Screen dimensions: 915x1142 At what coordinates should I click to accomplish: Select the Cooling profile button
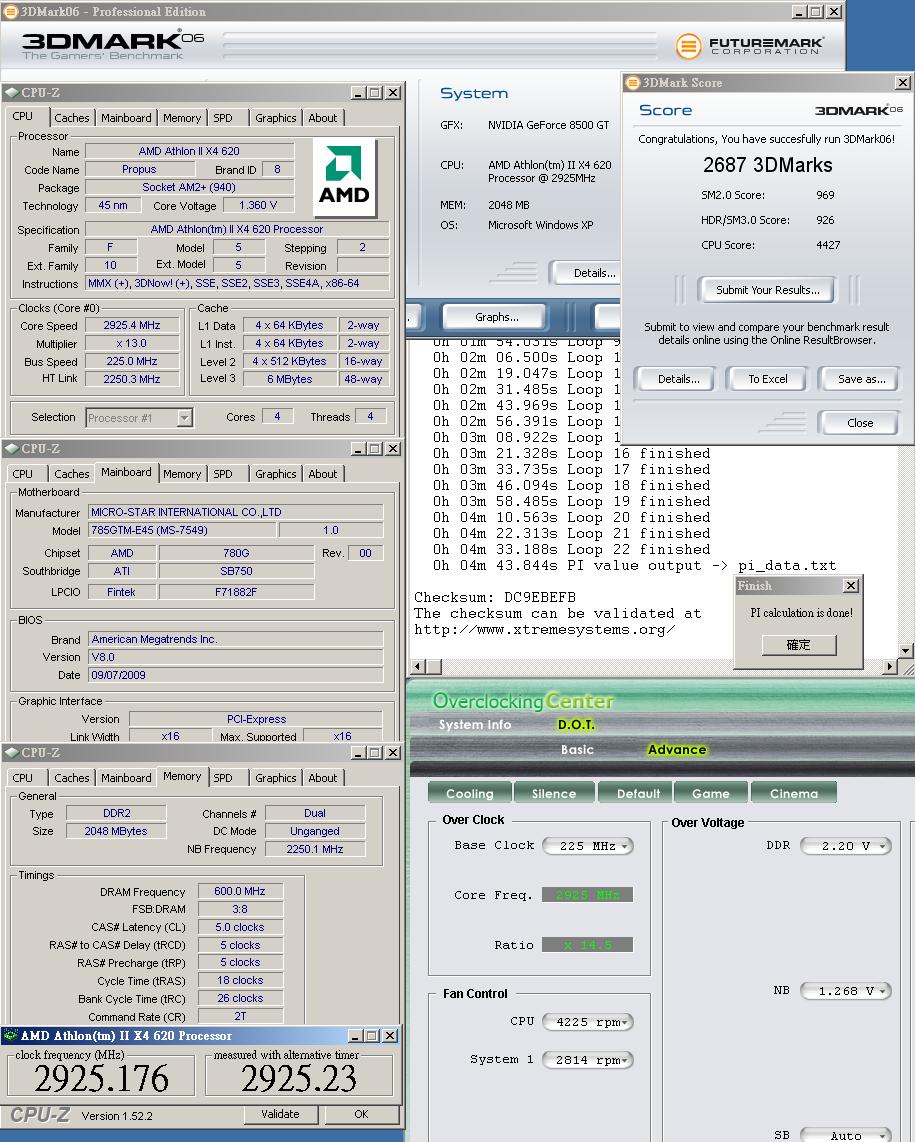(x=469, y=794)
